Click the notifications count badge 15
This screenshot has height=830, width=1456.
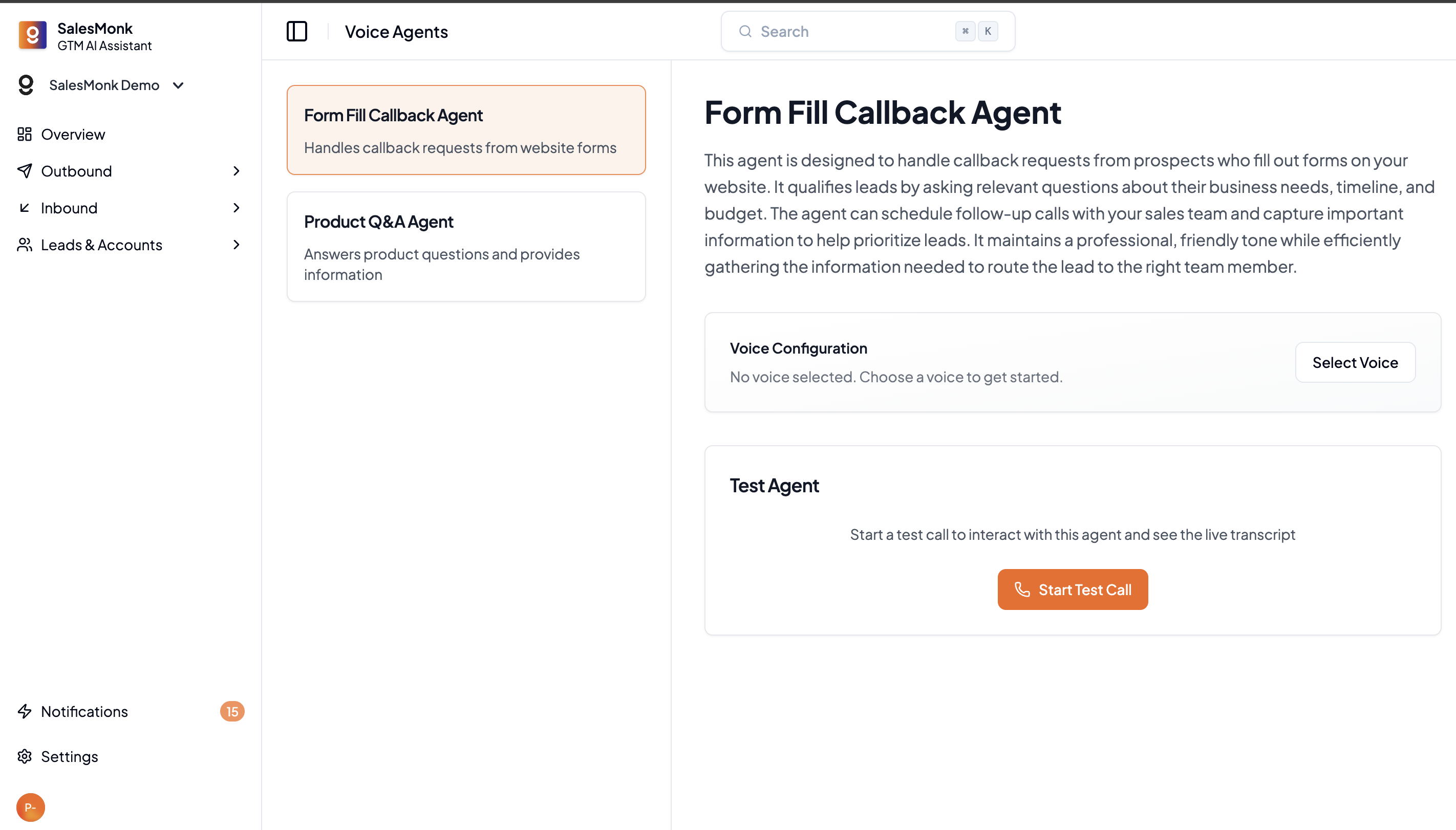[232, 711]
